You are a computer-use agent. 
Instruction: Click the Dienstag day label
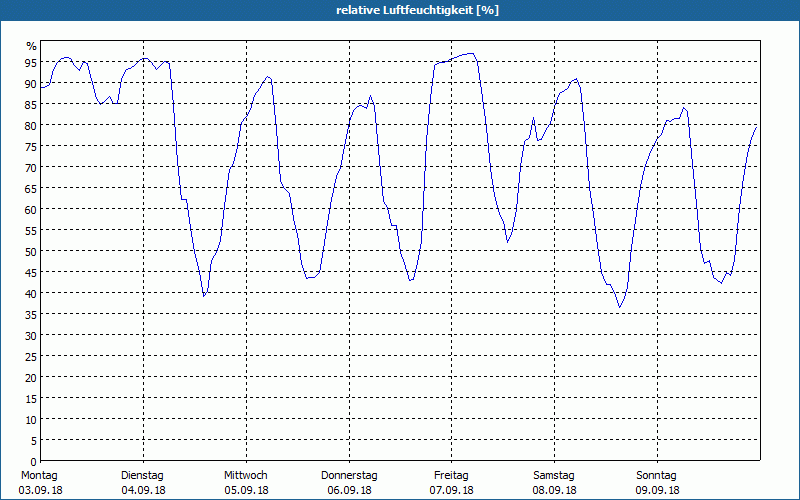coord(142,476)
